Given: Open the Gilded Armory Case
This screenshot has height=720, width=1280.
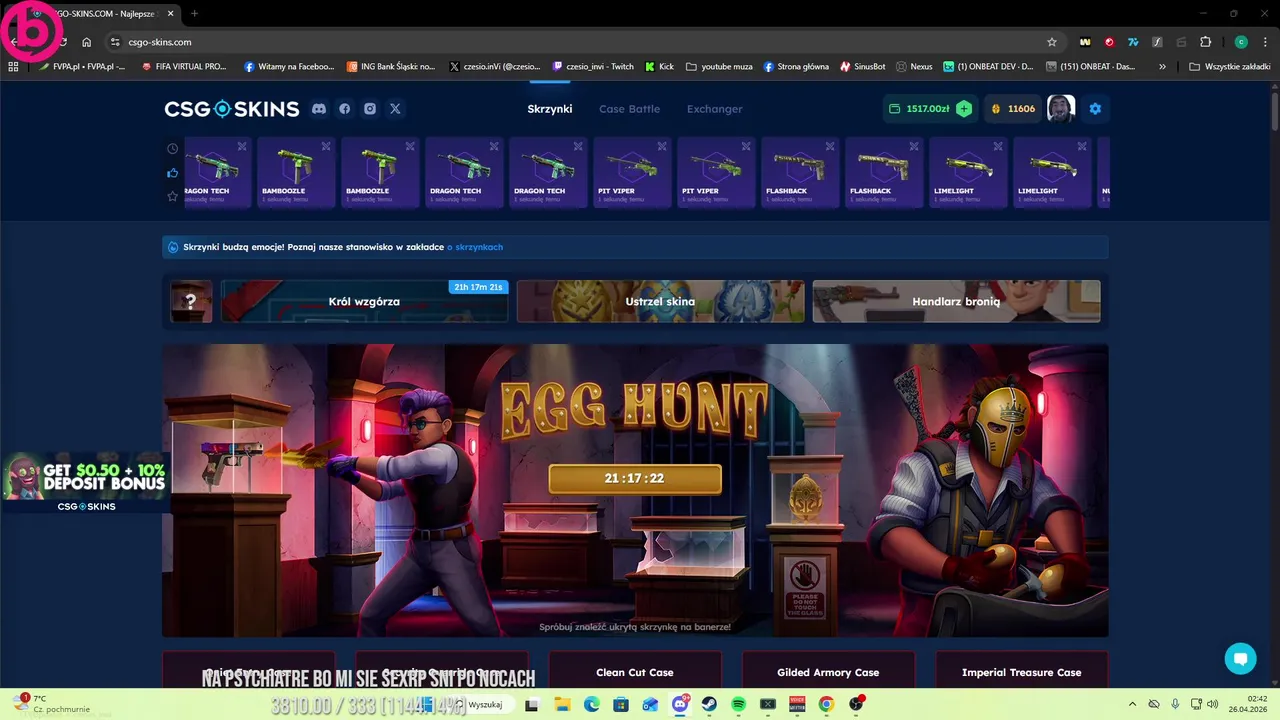Looking at the screenshot, I should [828, 672].
